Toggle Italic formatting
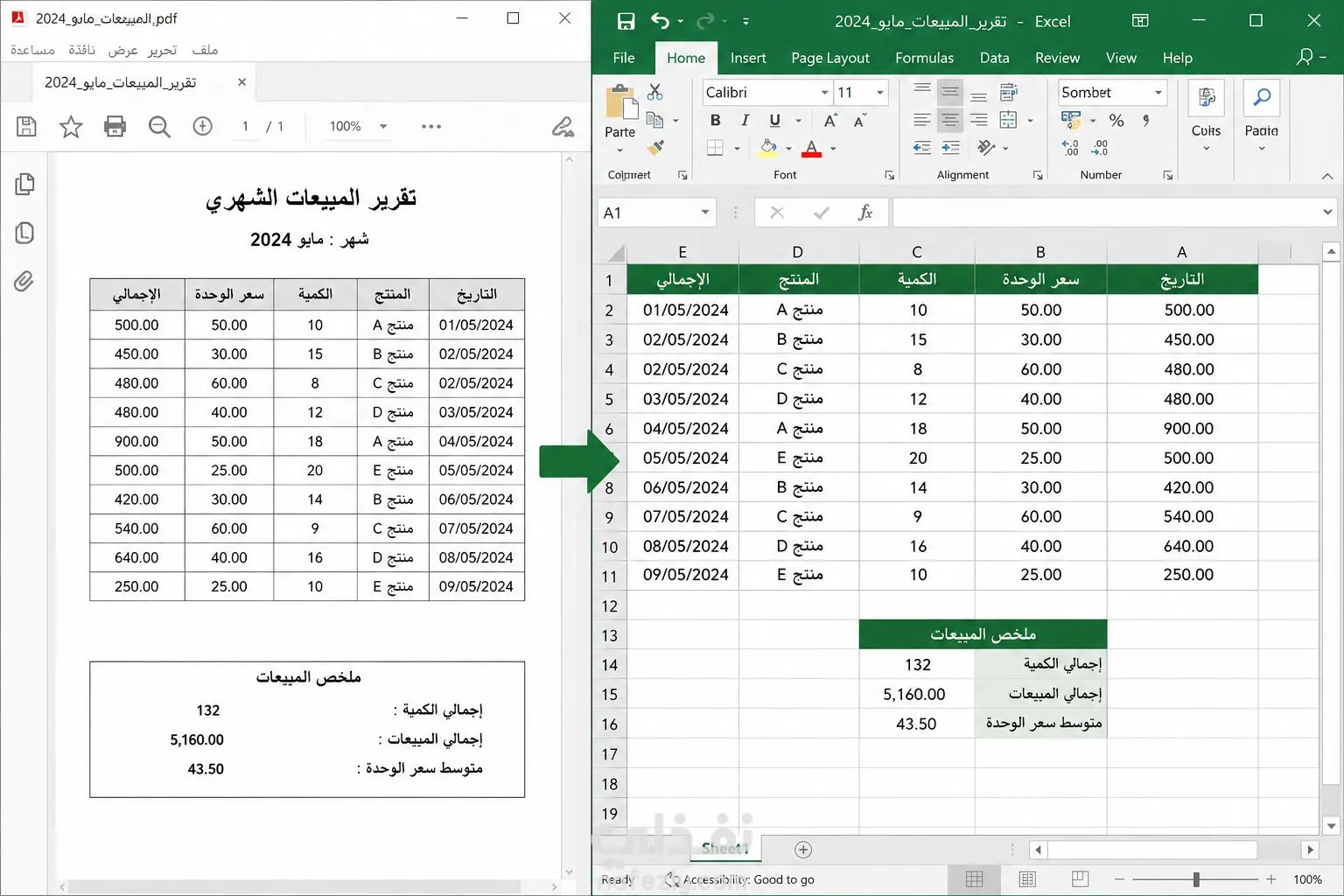The image size is (1344, 896). tap(745, 121)
